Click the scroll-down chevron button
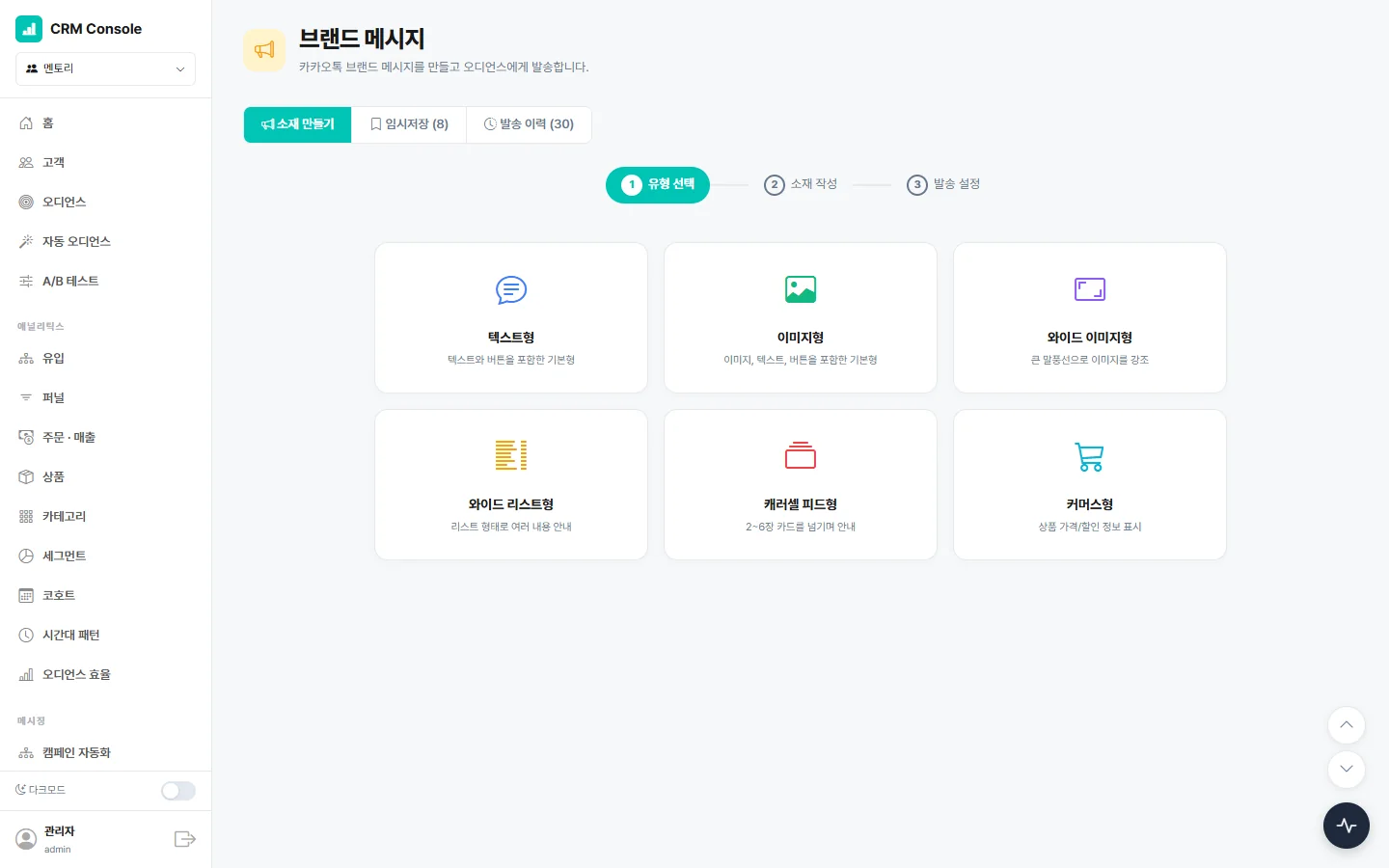Viewport: 1389px width, 868px height. coord(1347,769)
